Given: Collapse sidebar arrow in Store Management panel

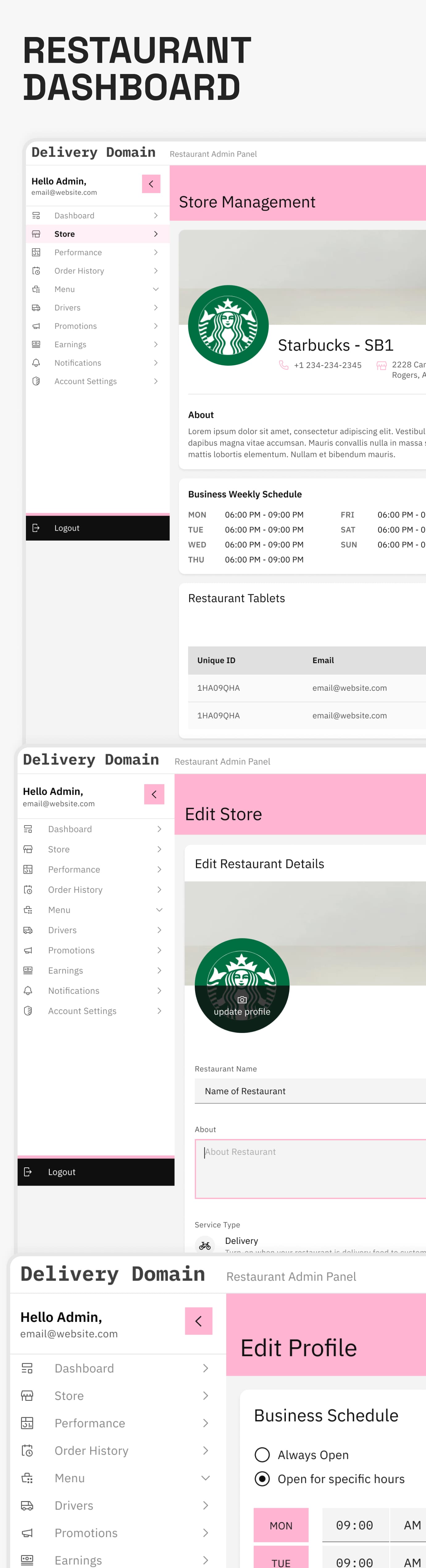Looking at the screenshot, I should pyautogui.click(x=151, y=184).
